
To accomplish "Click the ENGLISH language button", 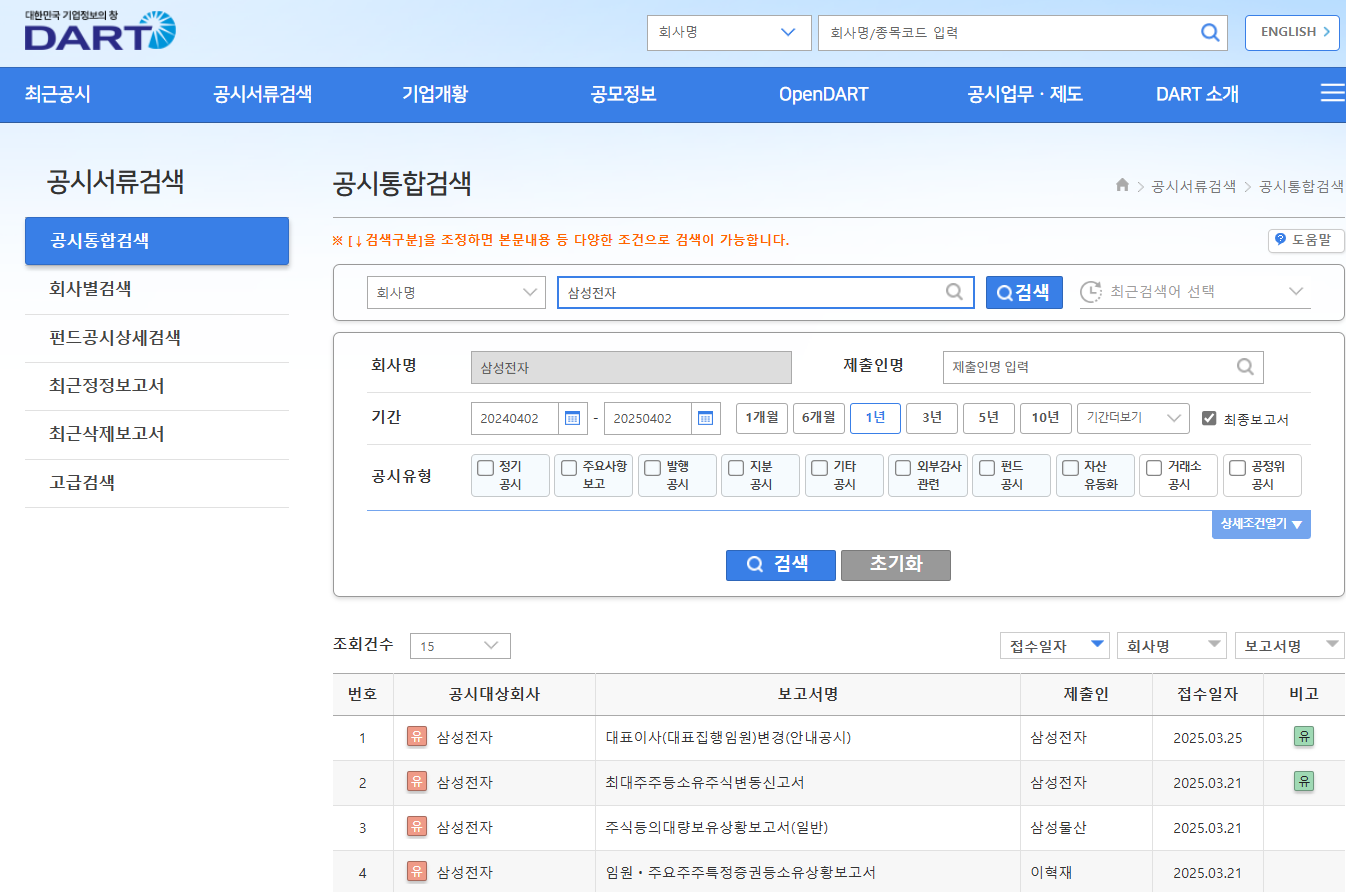I will [1292, 32].
